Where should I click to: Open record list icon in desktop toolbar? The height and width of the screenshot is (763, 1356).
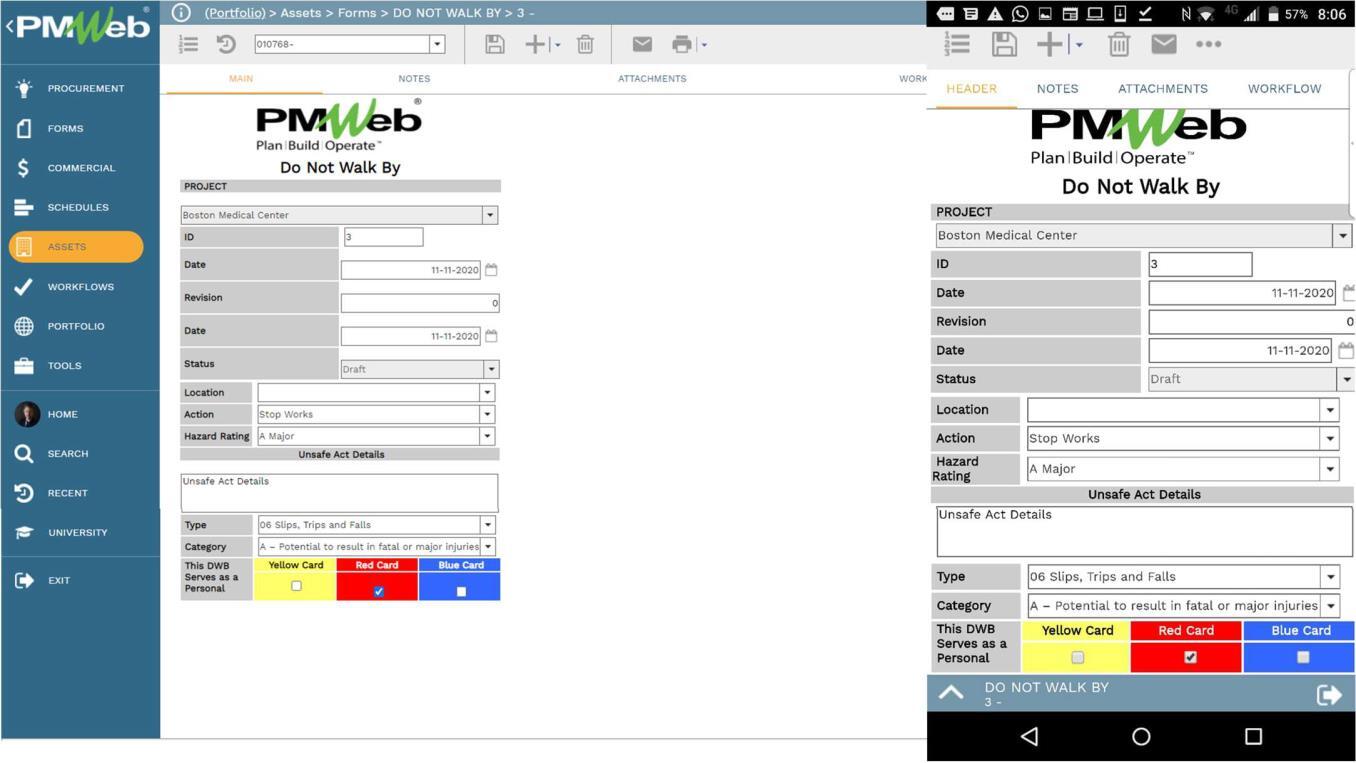(189, 44)
